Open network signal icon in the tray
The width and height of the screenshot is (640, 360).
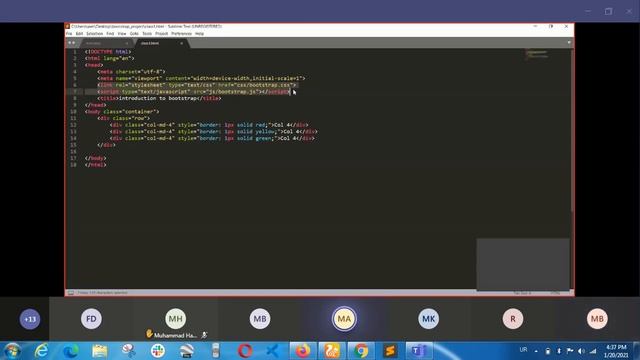coord(593,351)
